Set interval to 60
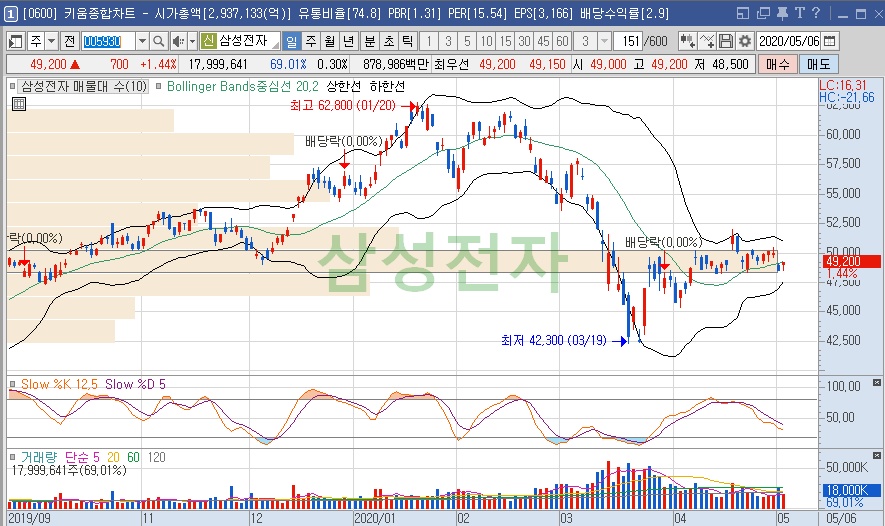This screenshot has height=526, width=885. [x=562, y=41]
